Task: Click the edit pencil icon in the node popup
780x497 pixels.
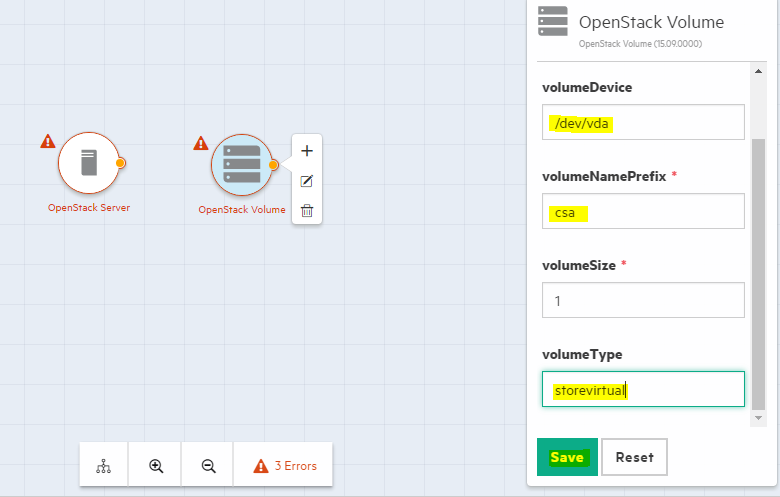Action: 307,181
